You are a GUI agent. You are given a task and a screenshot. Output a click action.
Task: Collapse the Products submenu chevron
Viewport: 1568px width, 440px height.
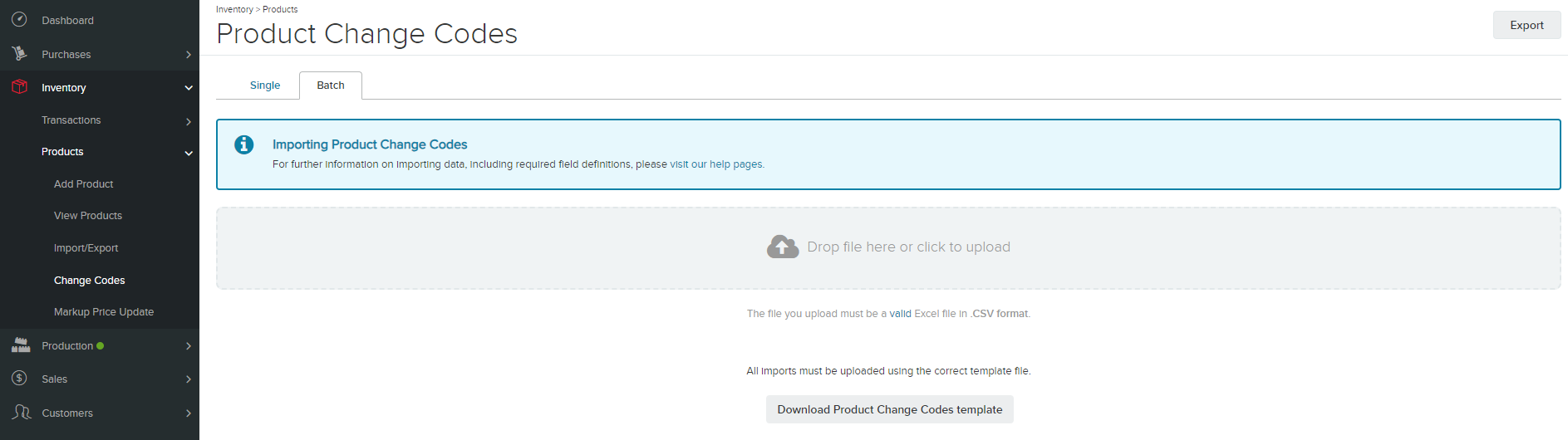click(x=189, y=153)
